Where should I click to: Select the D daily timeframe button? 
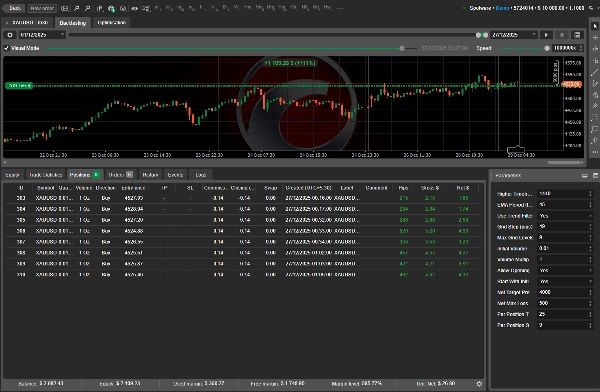coord(226,8)
